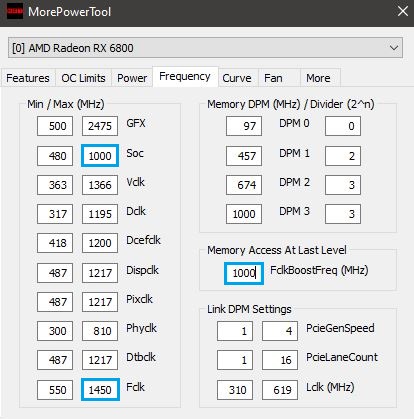Focus the Phyclk maximum field showing 810

100,331
